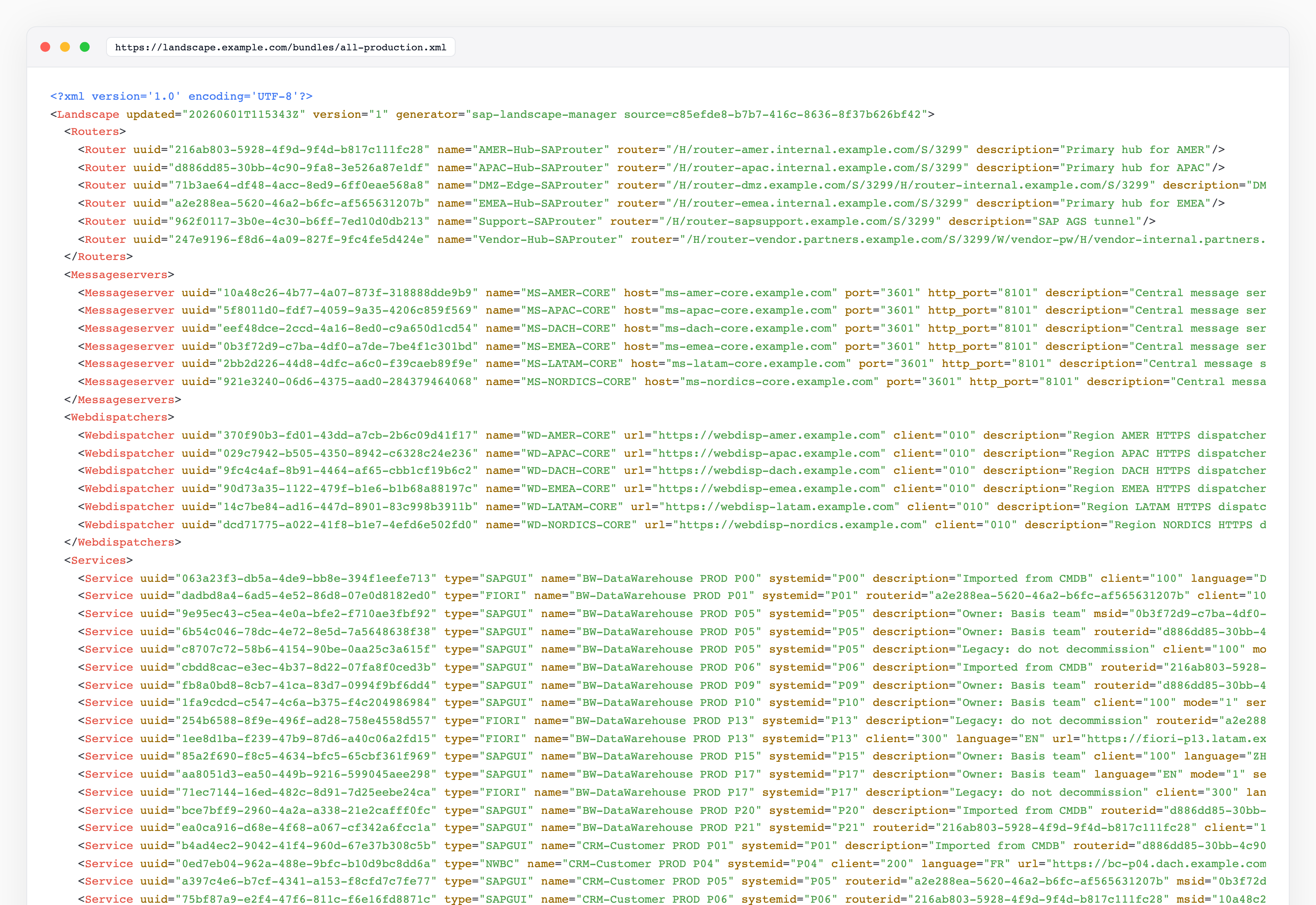Click the green maximize window dot

point(85,47)
